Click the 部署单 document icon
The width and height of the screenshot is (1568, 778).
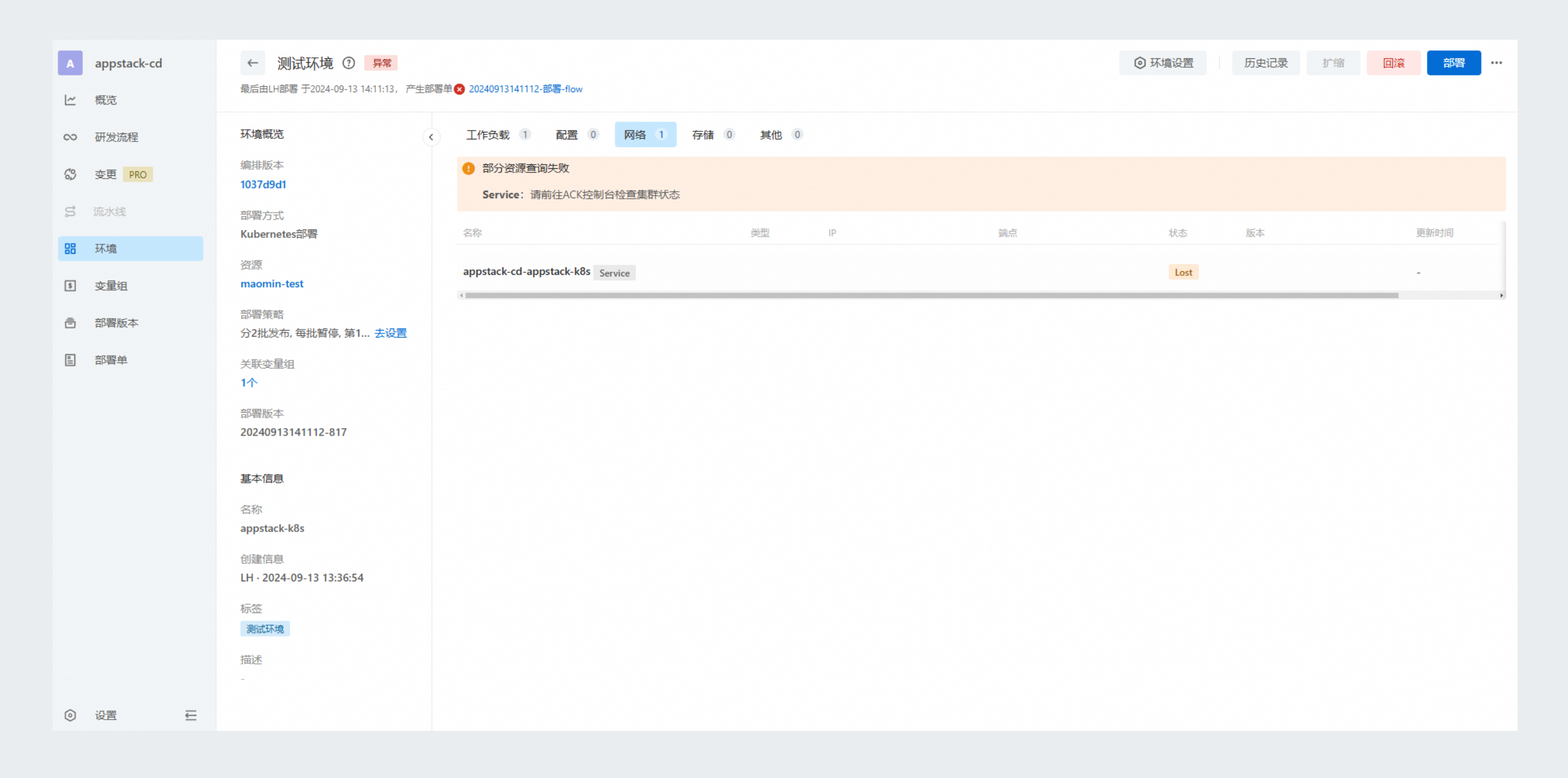pos(70,360)
